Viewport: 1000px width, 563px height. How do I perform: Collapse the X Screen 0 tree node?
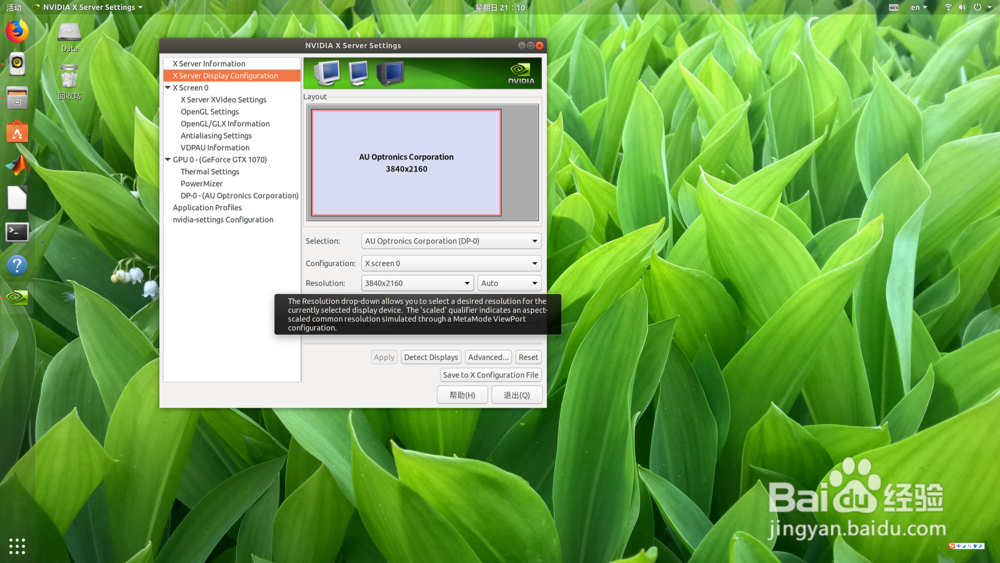pyautogui.click(x=168, y=88)
